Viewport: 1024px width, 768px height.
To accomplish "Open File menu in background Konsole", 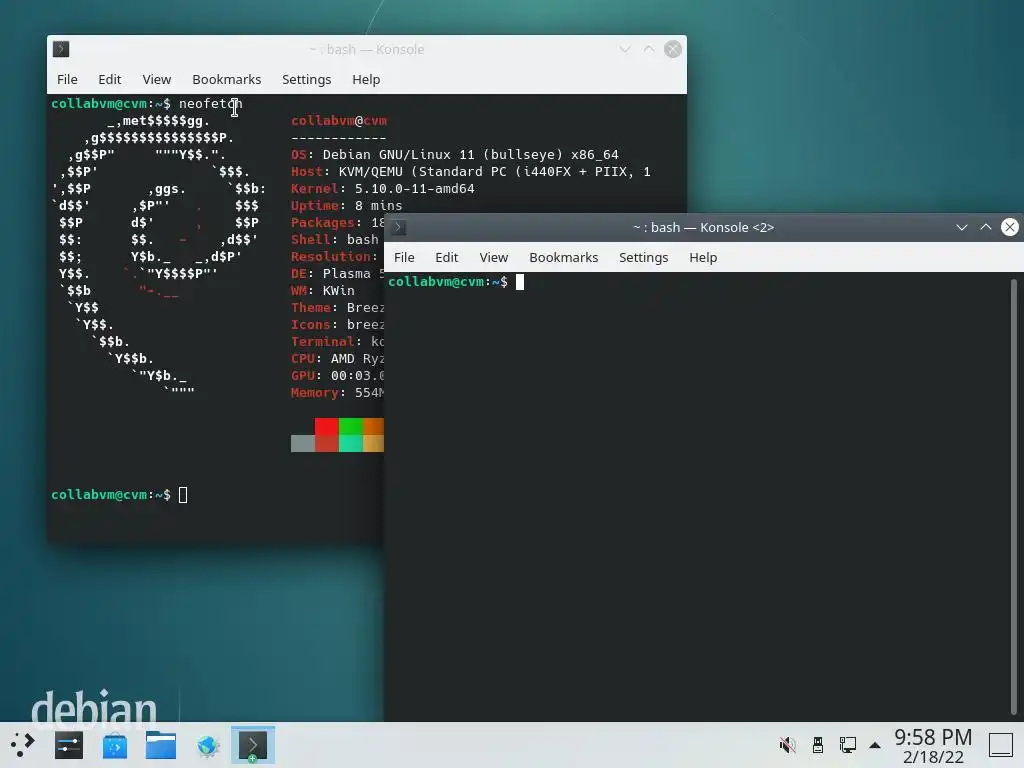I will tap(67, 79).
